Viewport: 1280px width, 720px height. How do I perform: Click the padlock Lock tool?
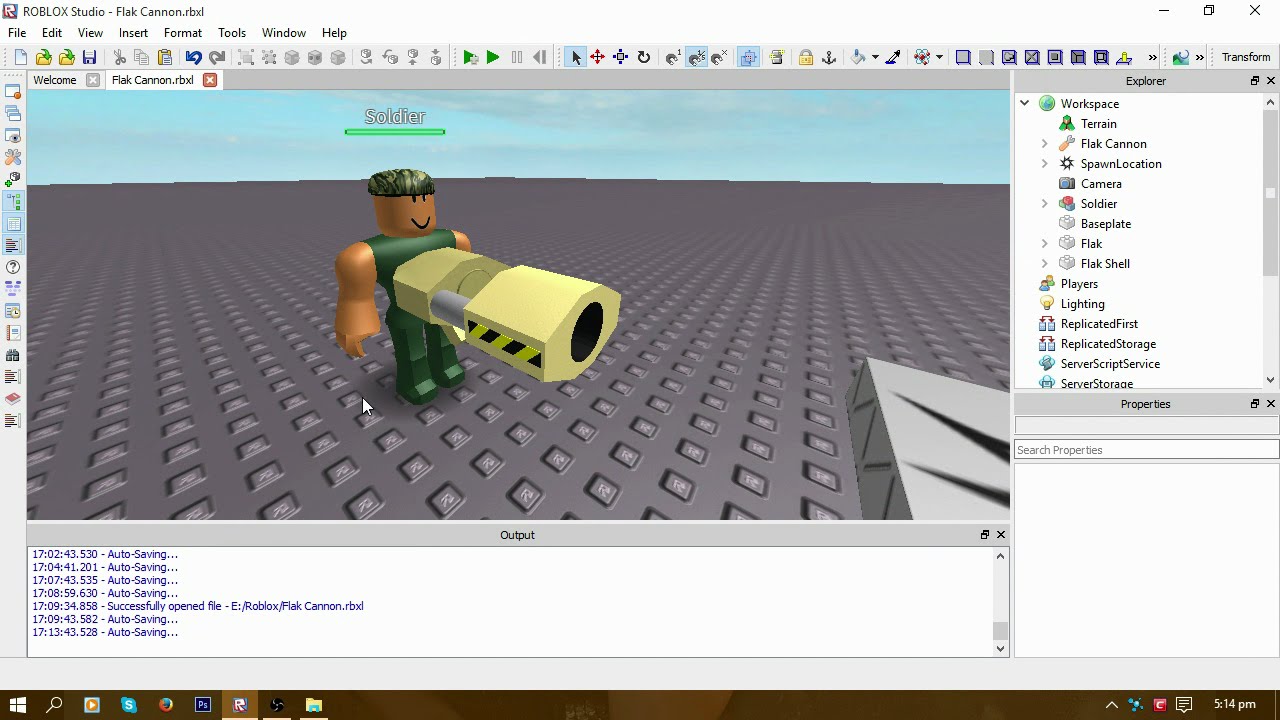(806, 58)
